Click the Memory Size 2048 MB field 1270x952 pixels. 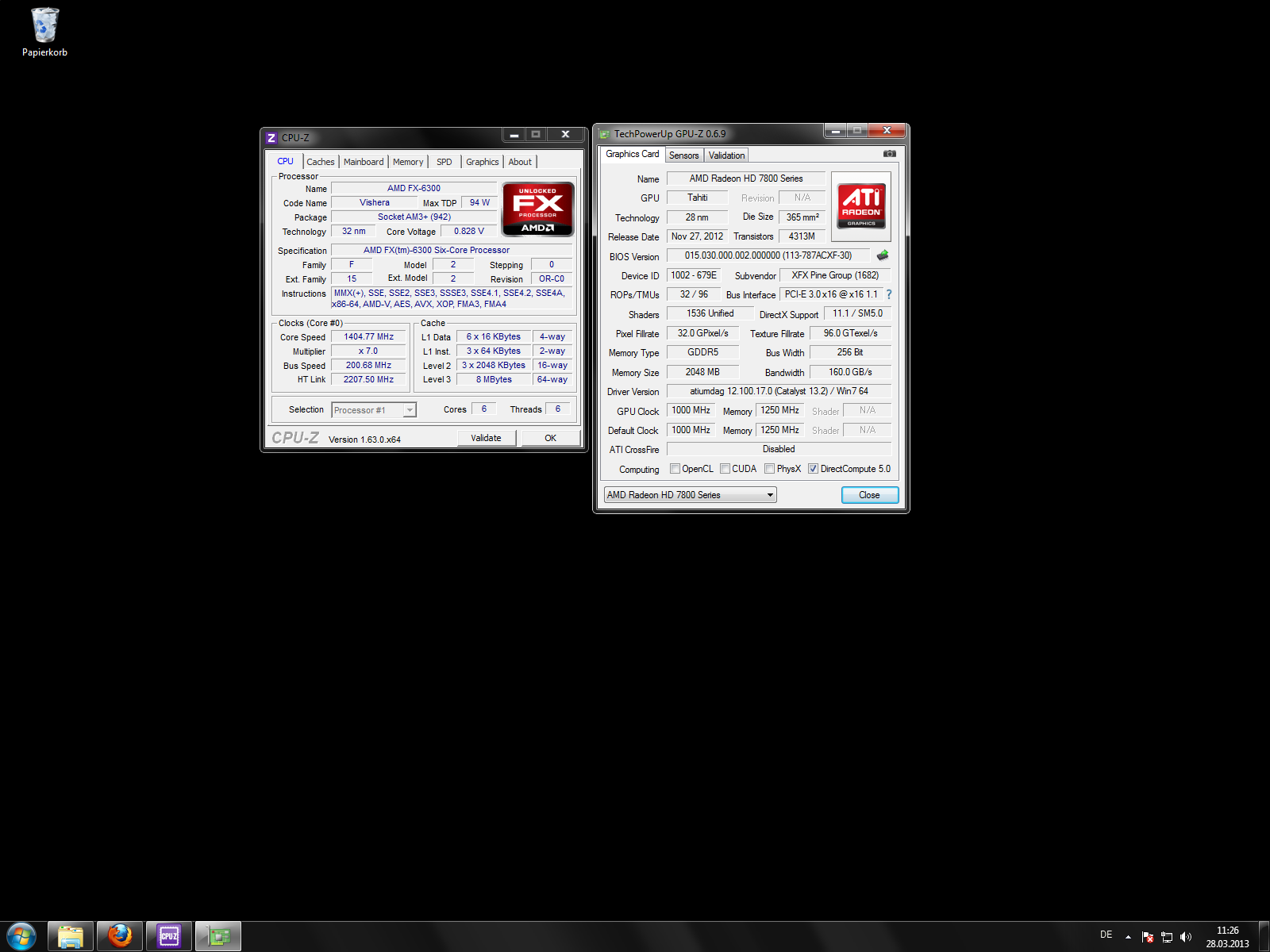(702, 372)
